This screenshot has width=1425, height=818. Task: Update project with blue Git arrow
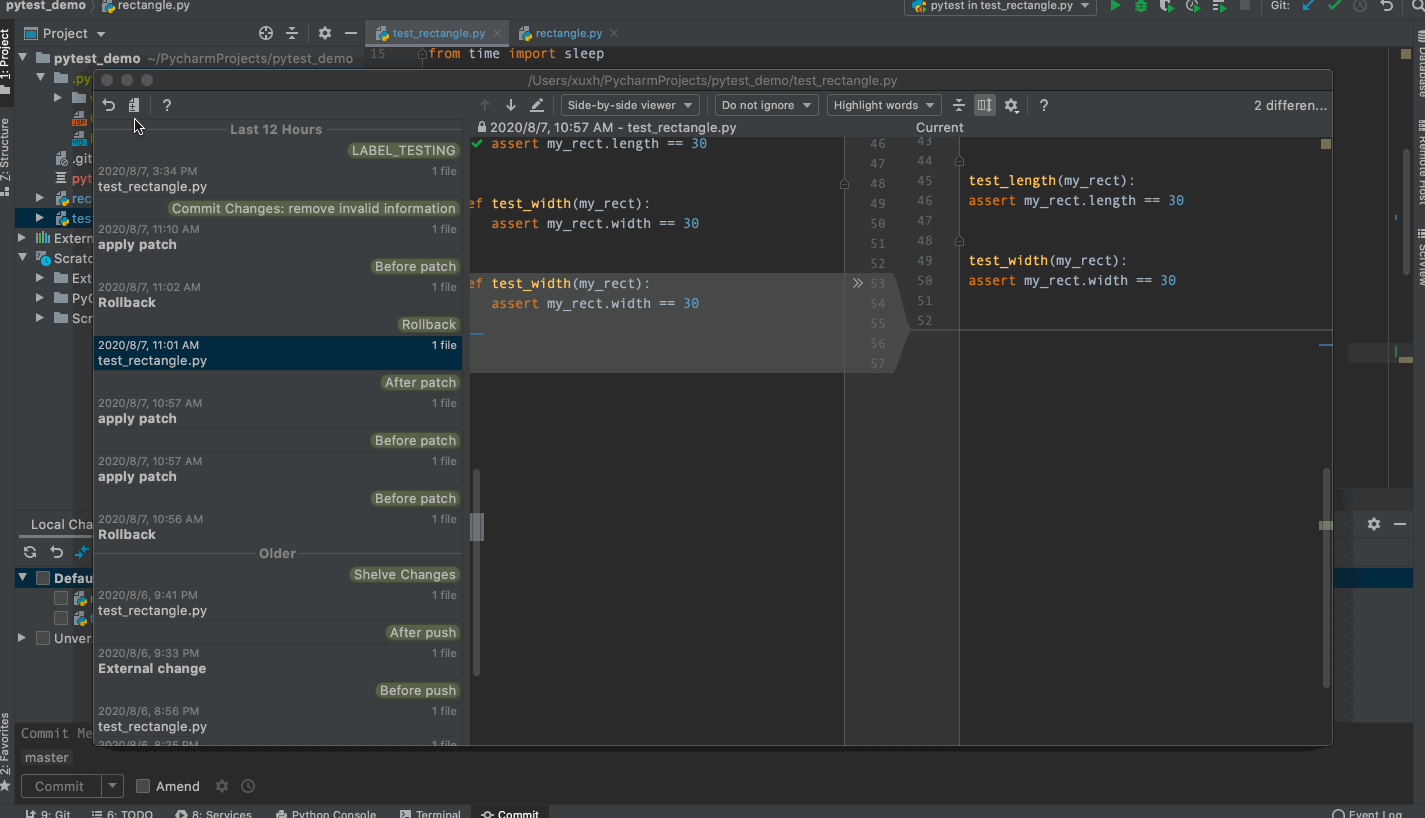click(x=1308, y=6)
